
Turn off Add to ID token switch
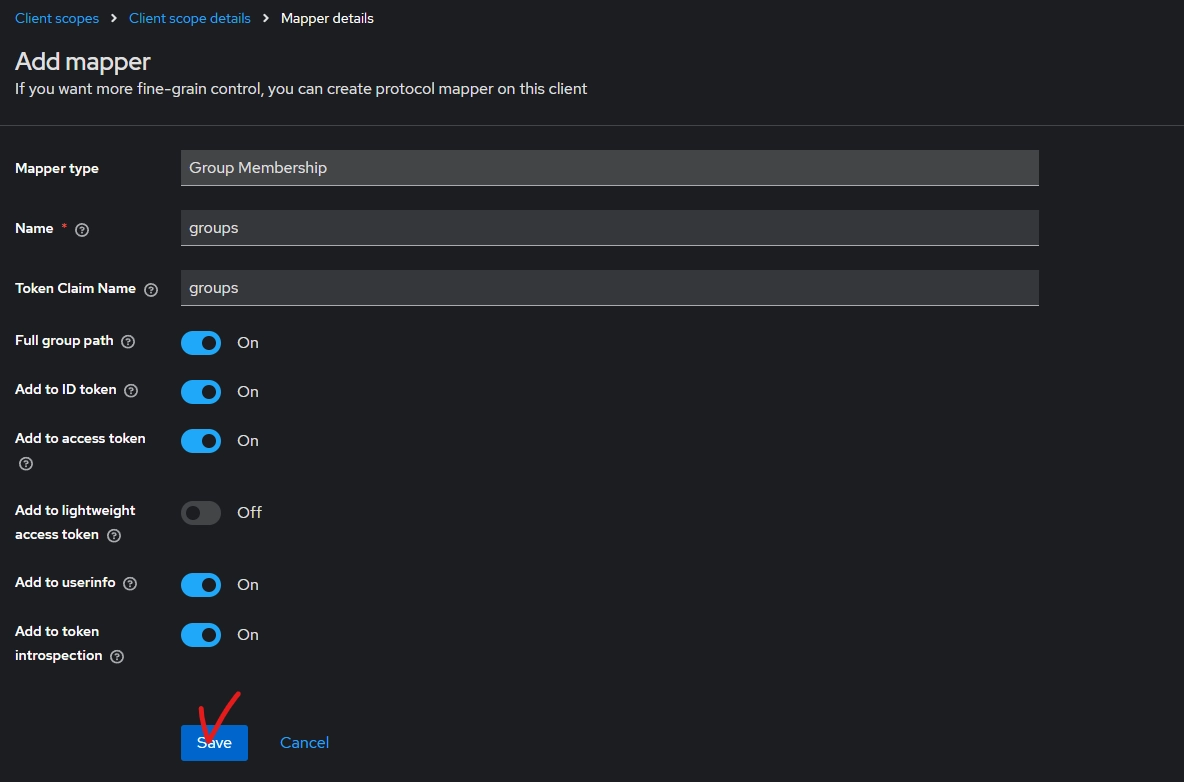click(201, 392)
